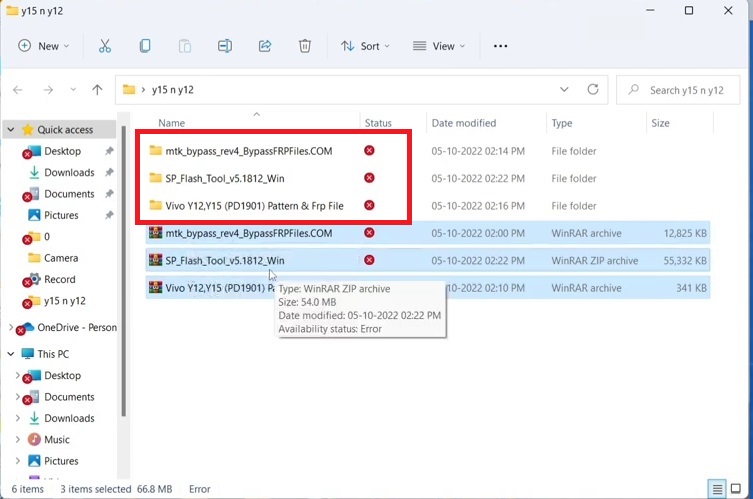Select mtk_bypass_rev4 WinRAR archive file
This screenshot has height=499, width=753.
point(427,233)
